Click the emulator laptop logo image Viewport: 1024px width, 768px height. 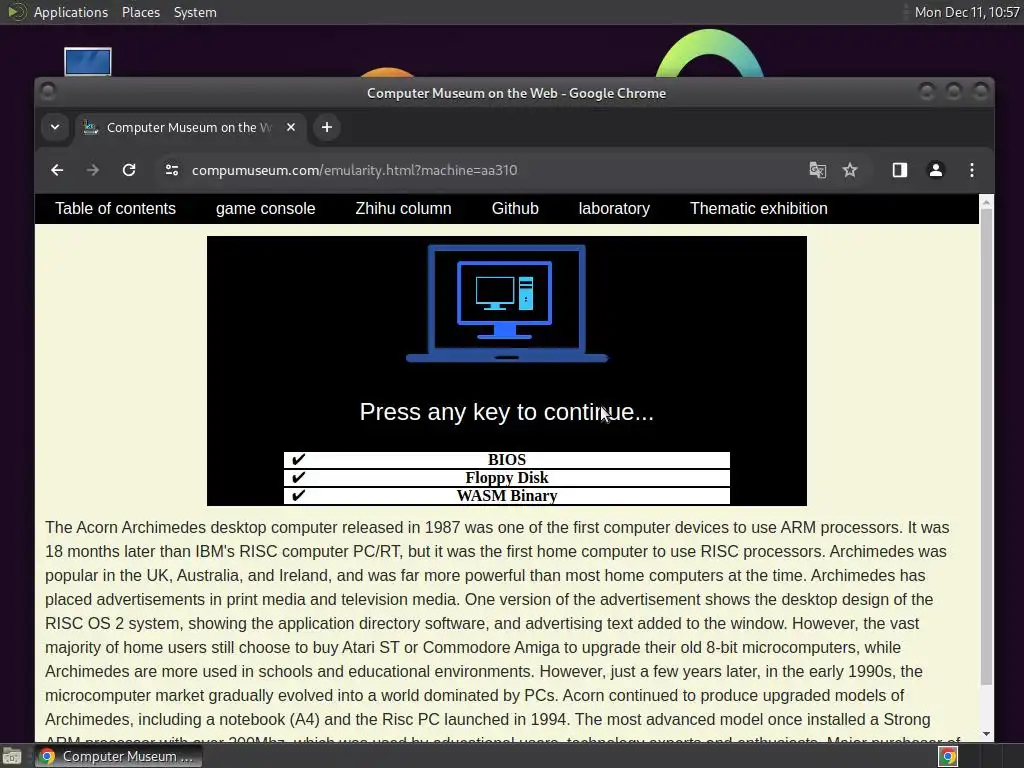(507, 304)
